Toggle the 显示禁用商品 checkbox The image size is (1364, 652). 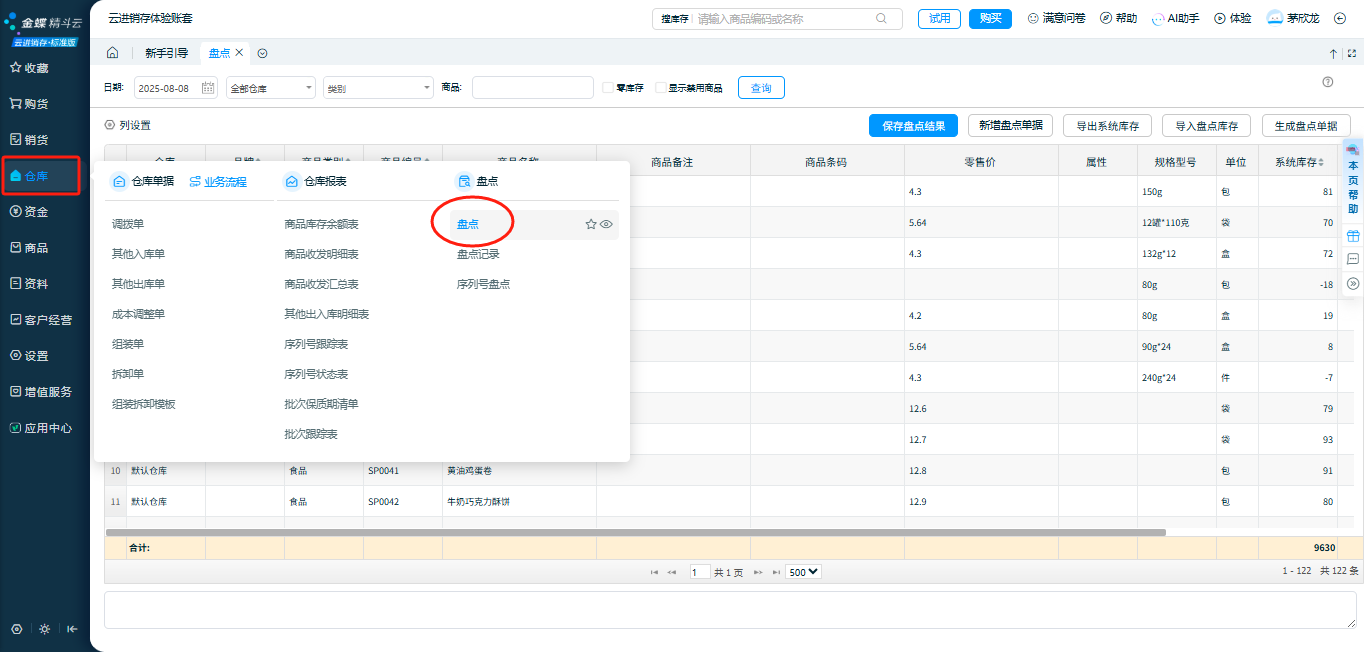tap(660, 88)
